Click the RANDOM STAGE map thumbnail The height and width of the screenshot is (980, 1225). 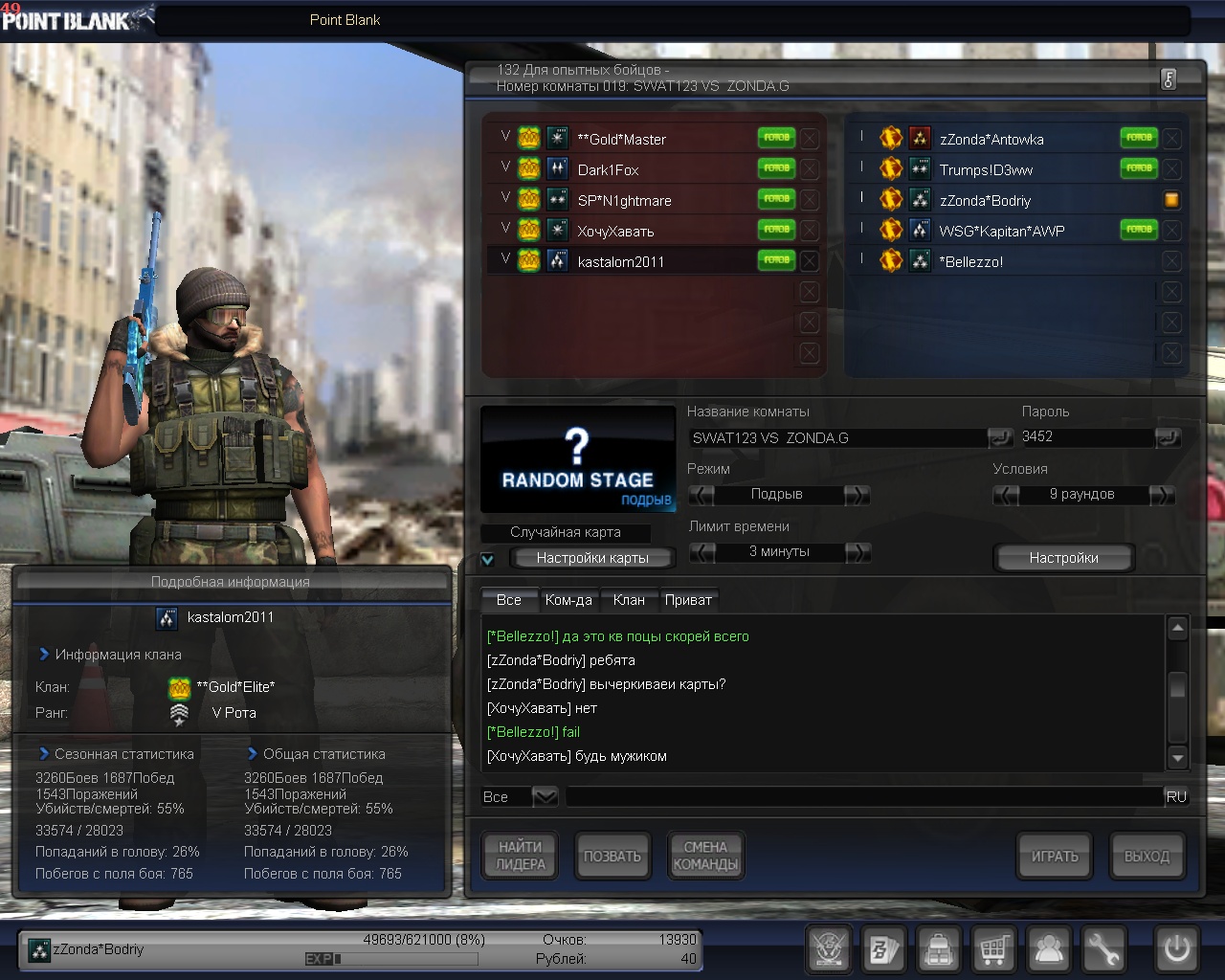click(578, 458)
